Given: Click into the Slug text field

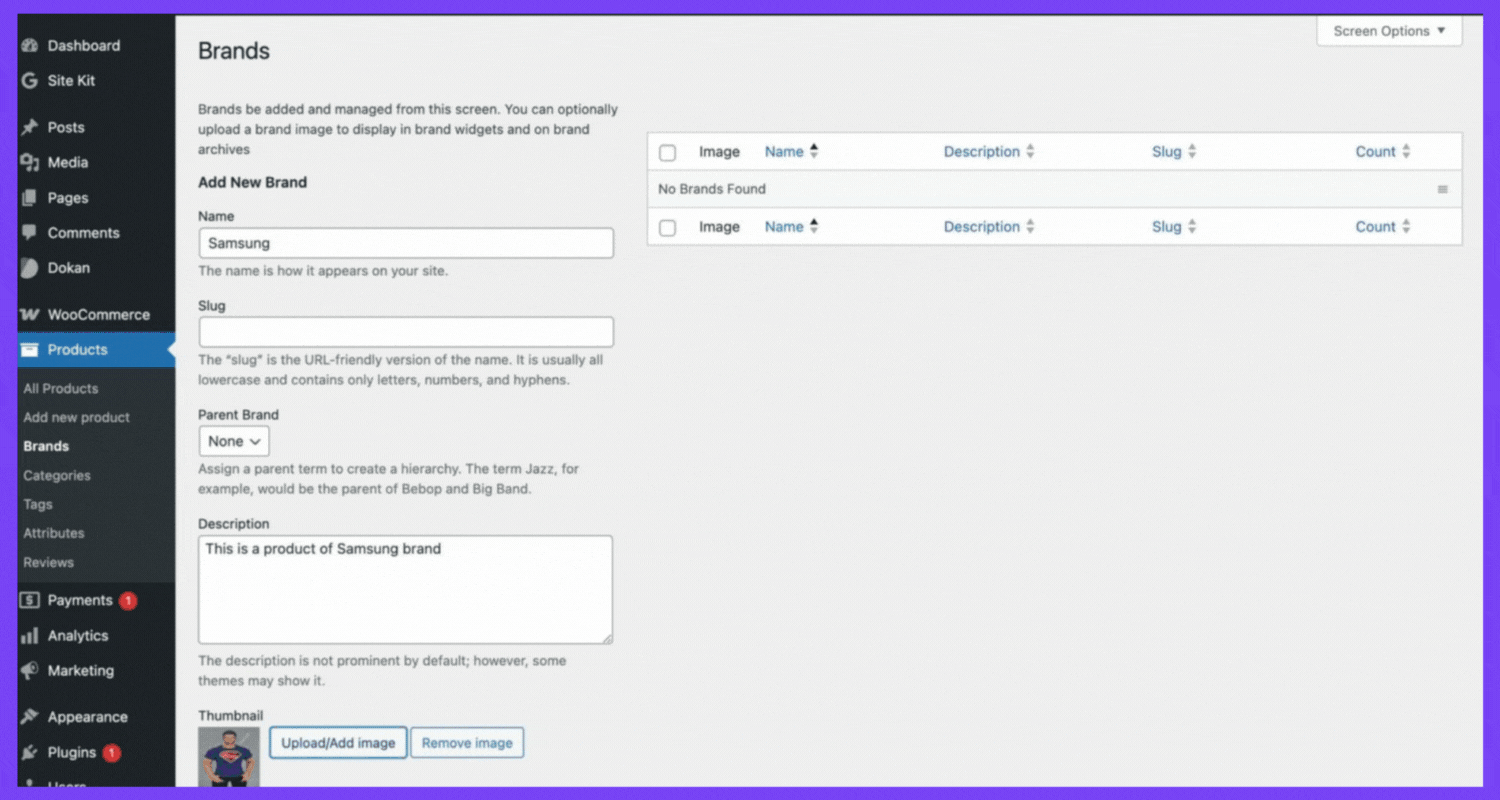Looking at the screenshot, I should click(x=406, y=332).
